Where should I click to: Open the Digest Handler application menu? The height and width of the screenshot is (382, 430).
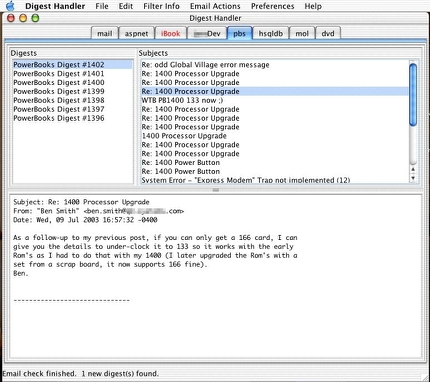[x=55, y=6]
